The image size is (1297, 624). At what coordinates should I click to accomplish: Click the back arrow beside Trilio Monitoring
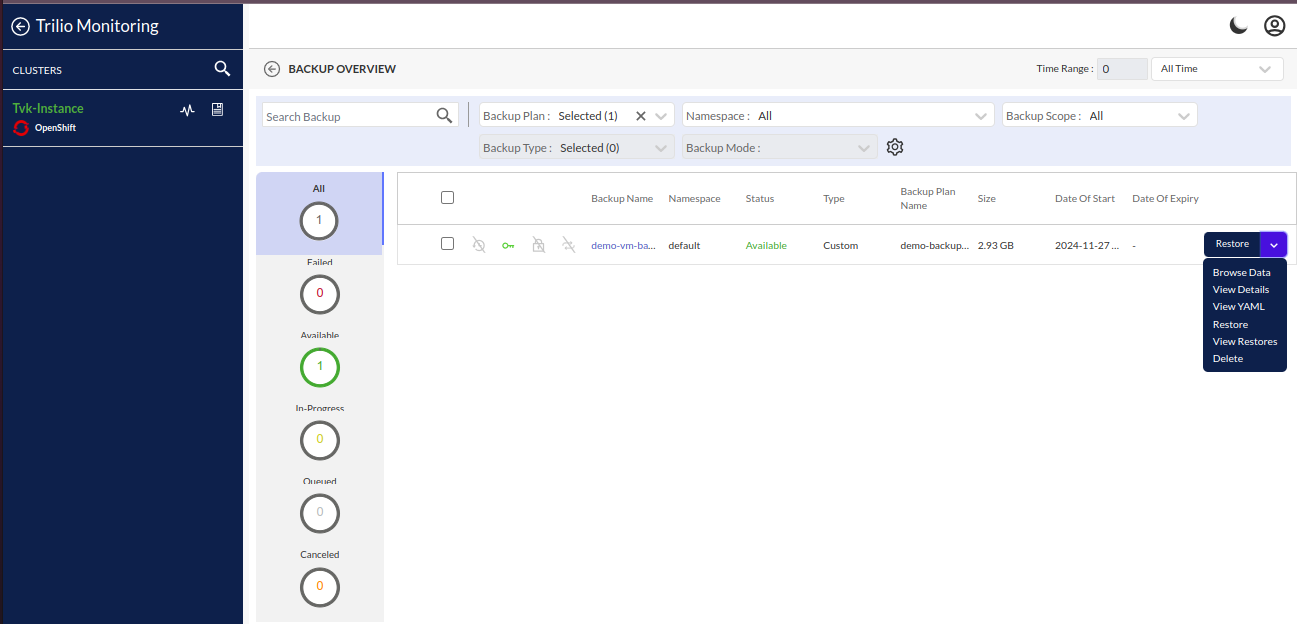[20, 27]
